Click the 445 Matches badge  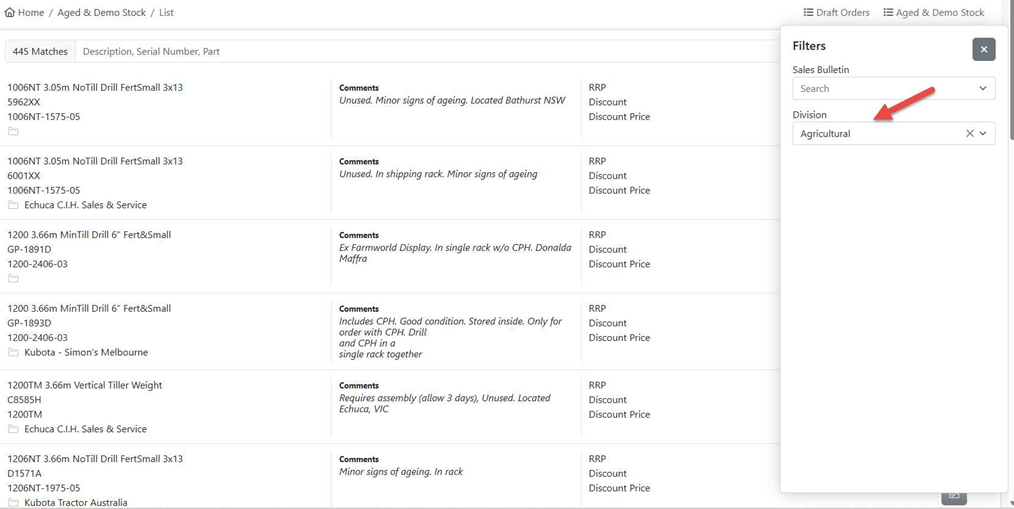[x=40, y=51]
